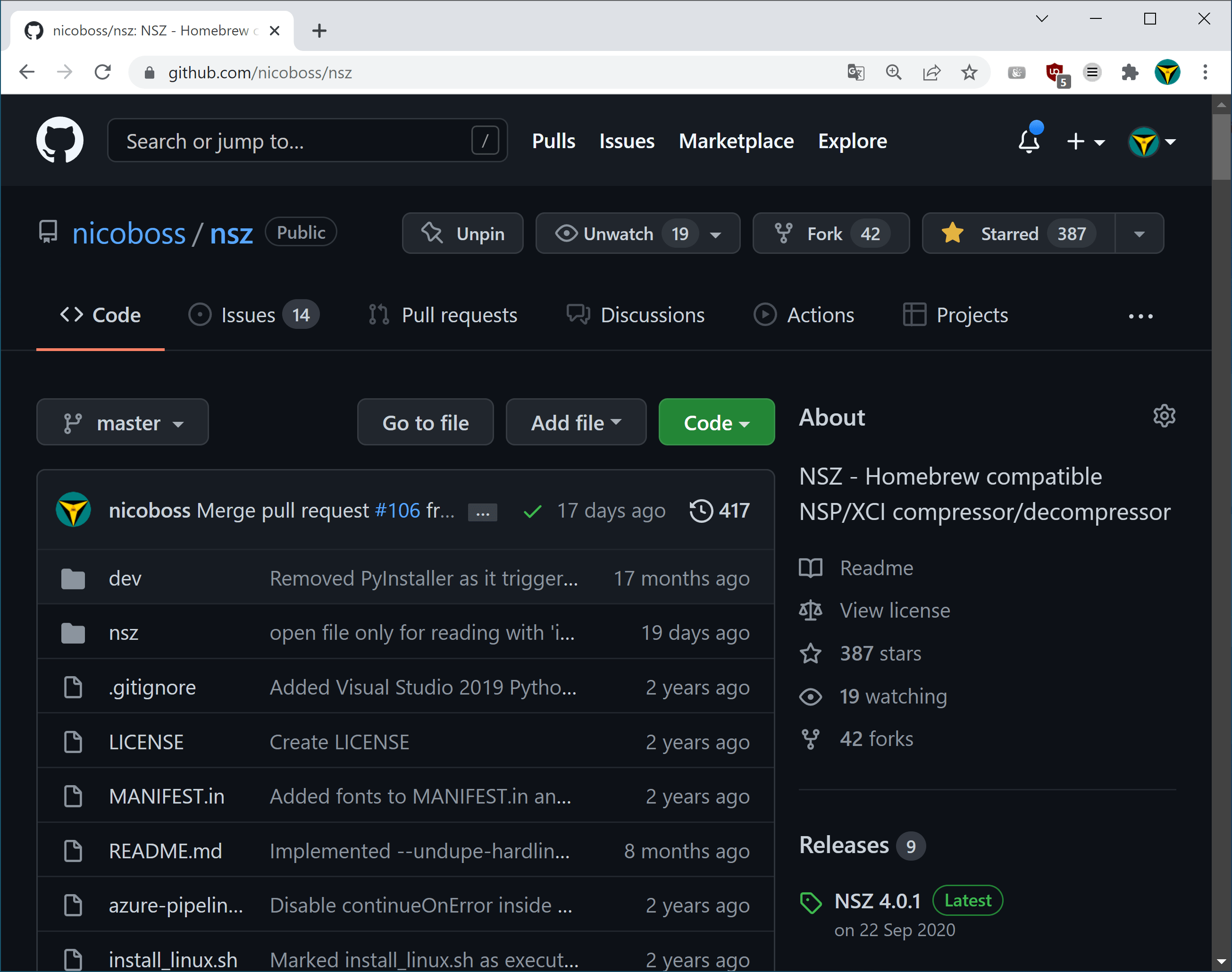Unpin the nsz repository

[462, 234]
